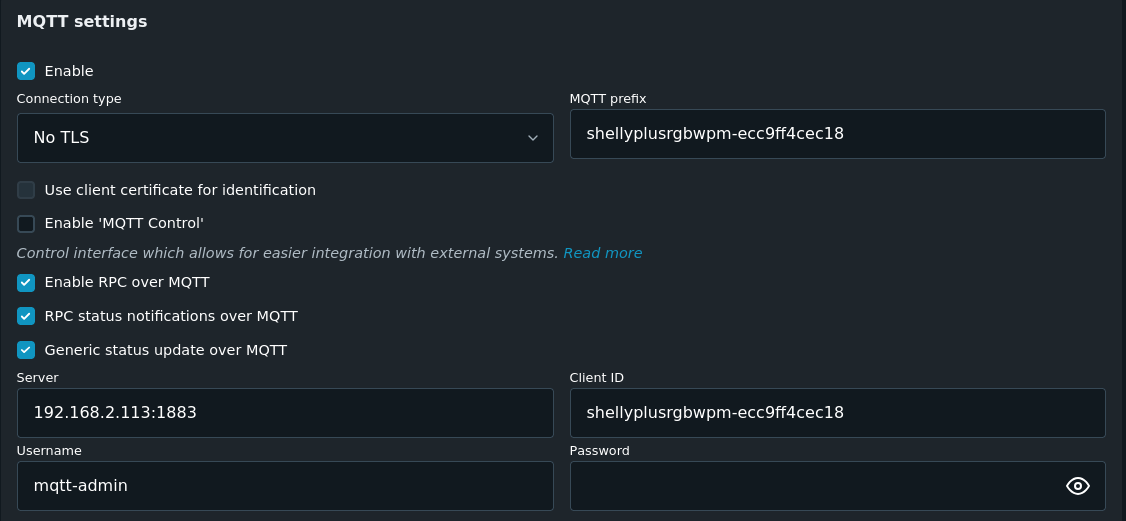Click the Username field with mqtt-admin

click(x=285, y=486)
